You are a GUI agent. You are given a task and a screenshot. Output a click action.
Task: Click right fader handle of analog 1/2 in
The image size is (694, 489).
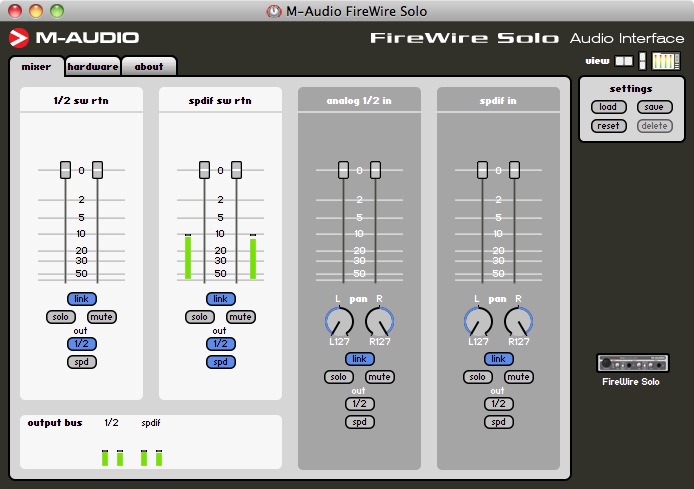[375, 170]
